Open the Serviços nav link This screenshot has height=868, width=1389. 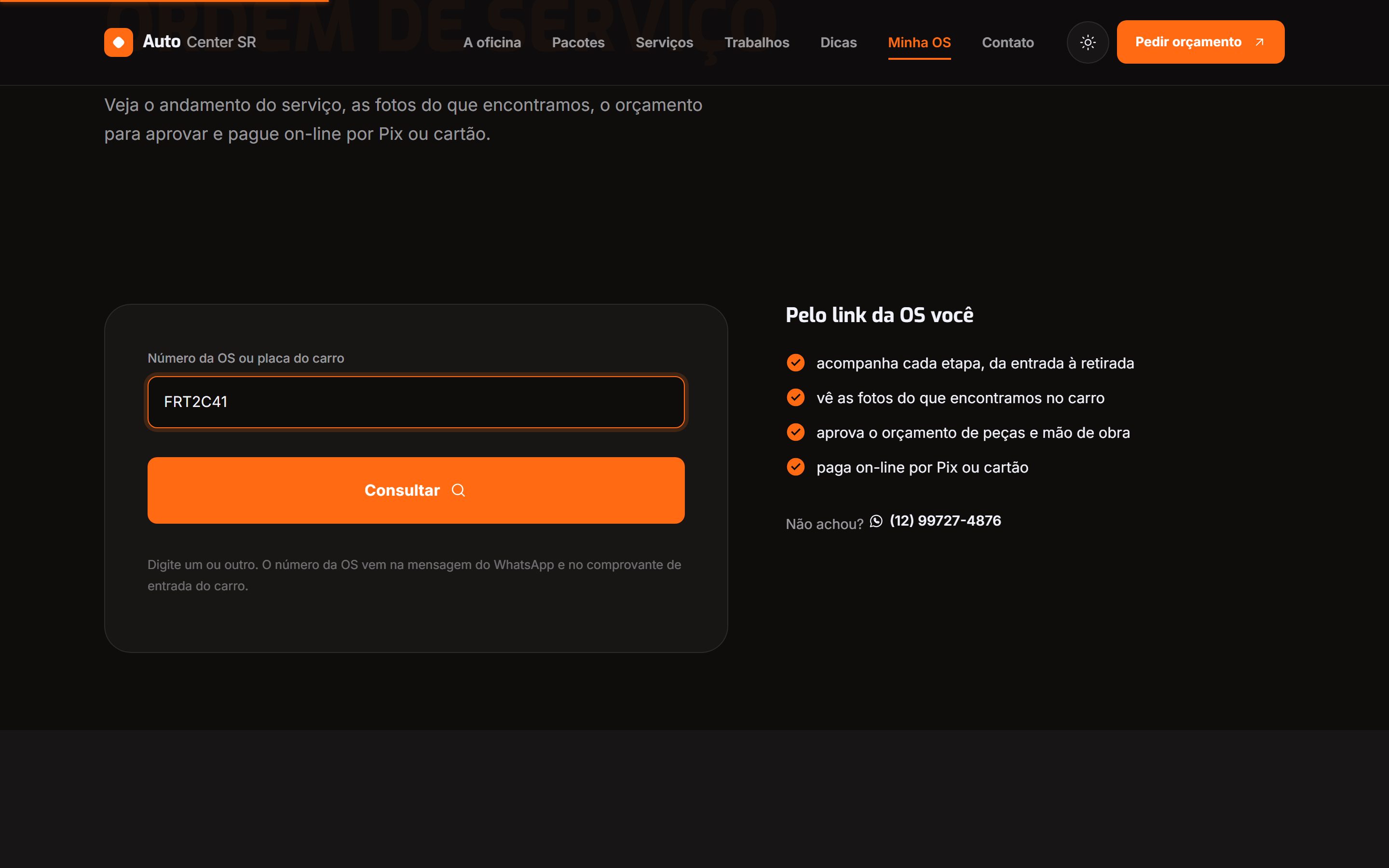pyautogui.click(x=664, y=42)
